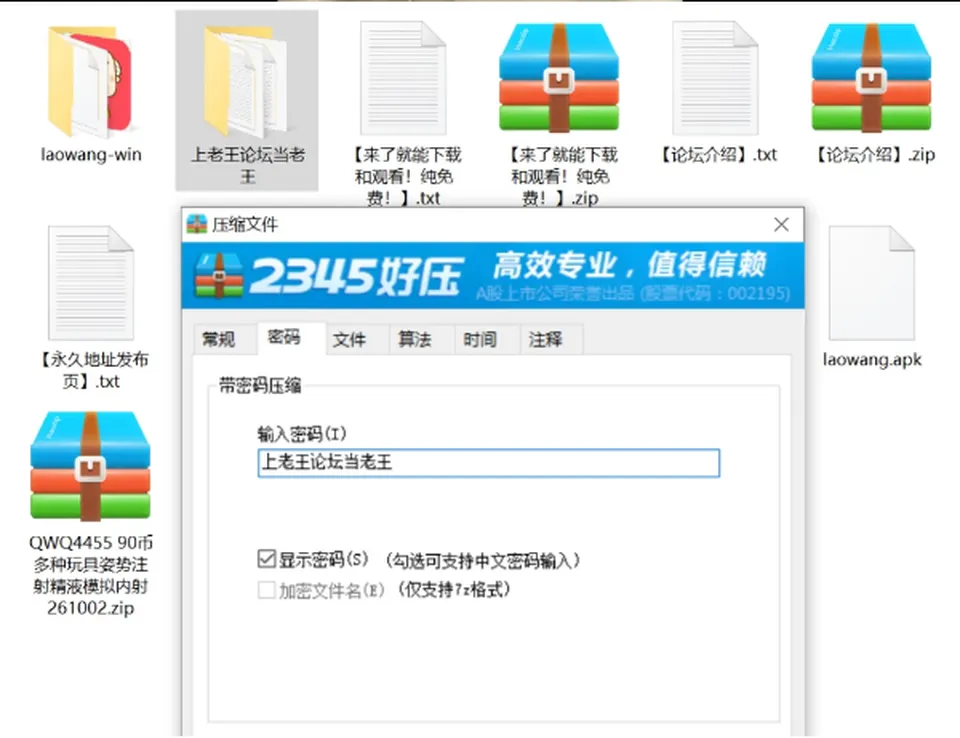Close the 压缩文件 dialog

tap(781, 225)
